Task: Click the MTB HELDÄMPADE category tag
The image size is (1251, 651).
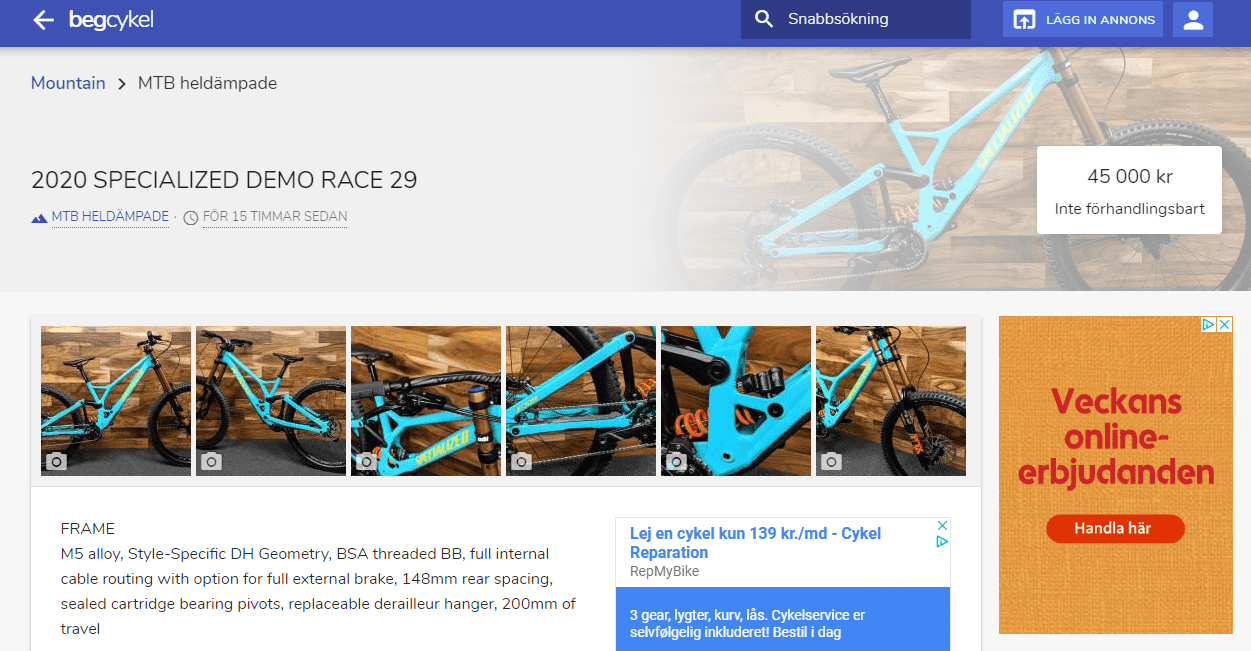Action: [110, 217]
